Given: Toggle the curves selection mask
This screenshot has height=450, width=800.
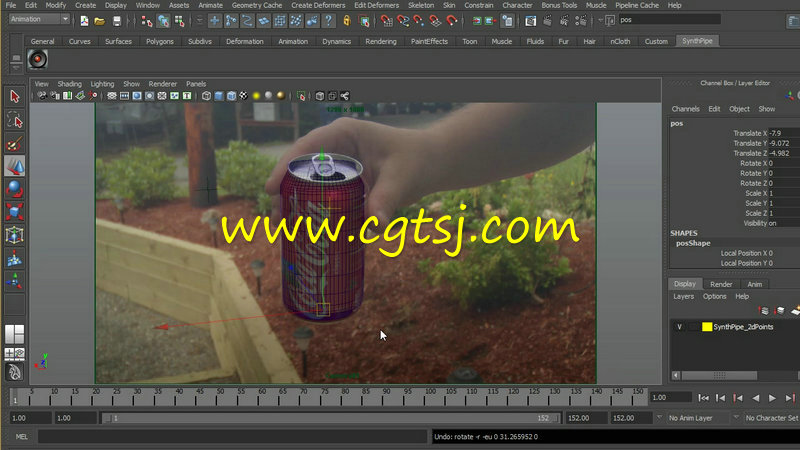Looking at the screenshot, I should click(x=247, y=21).
